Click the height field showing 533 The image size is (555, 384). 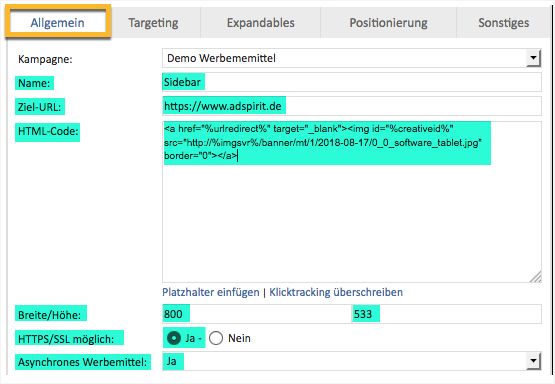tap(447, 314)
